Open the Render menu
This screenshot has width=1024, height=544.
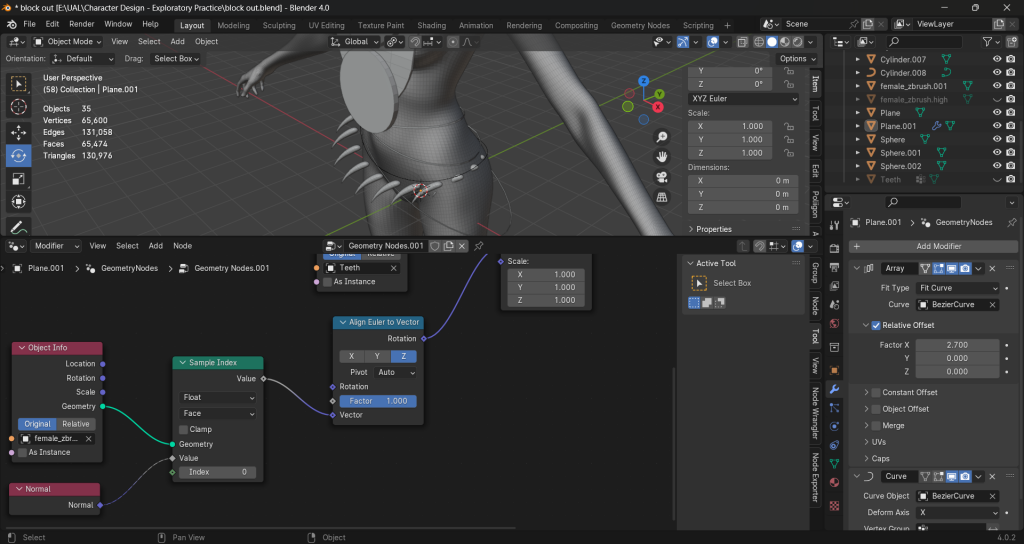[x=82, y=24]
